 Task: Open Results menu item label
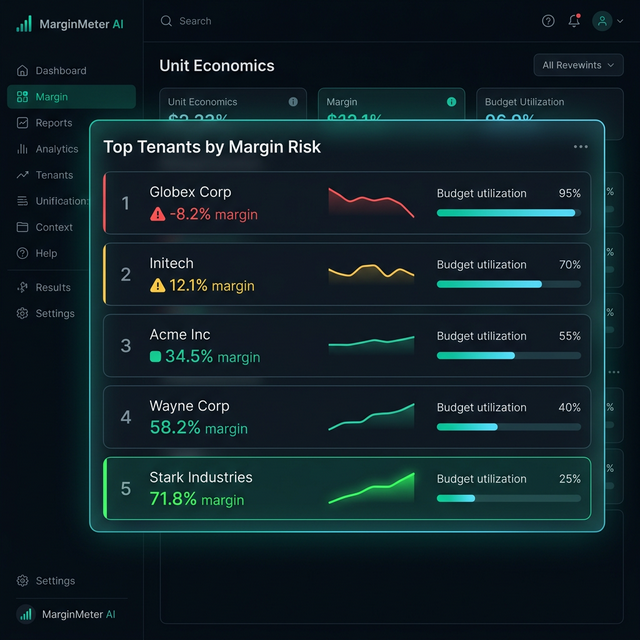coord(53,287)
